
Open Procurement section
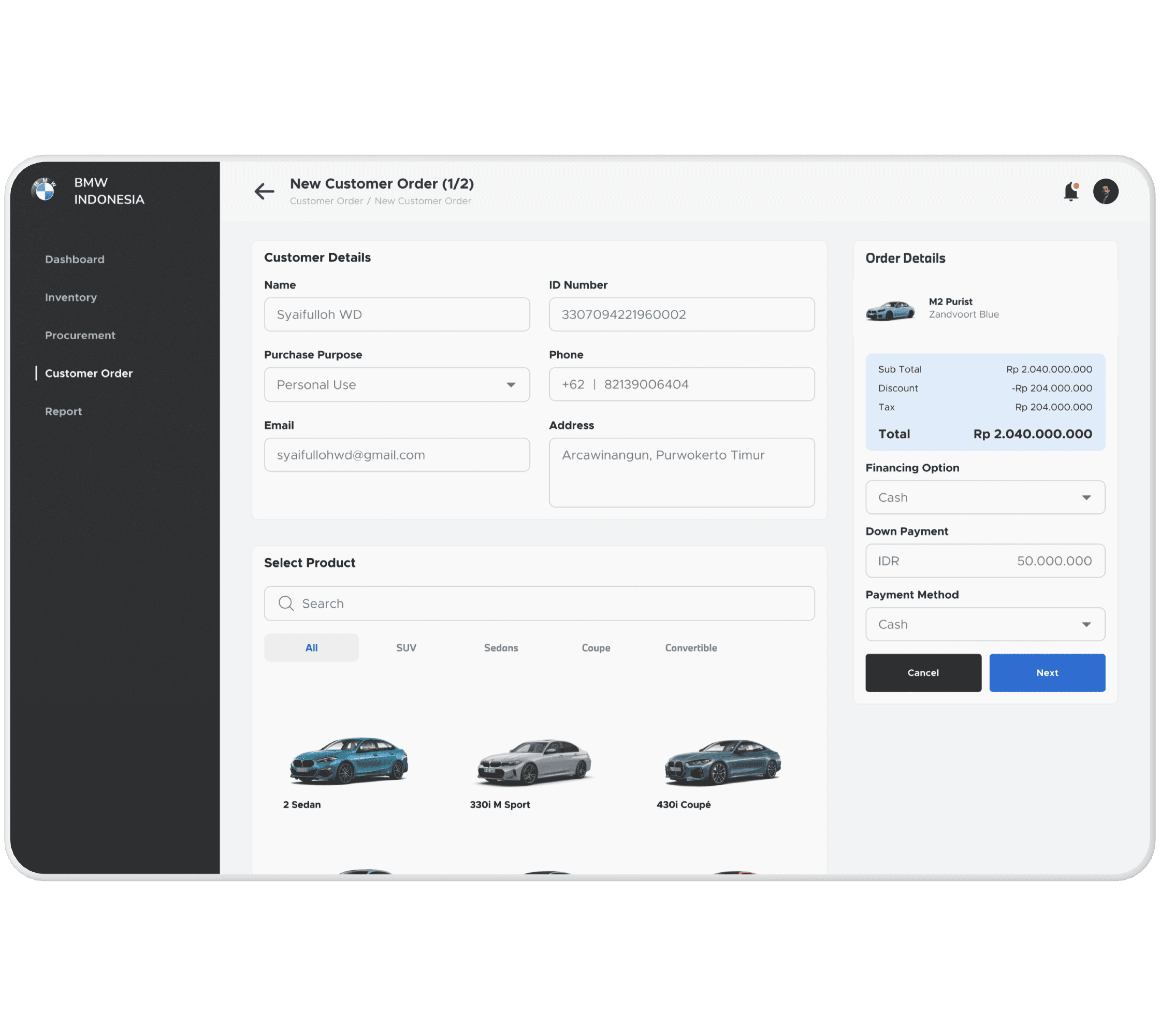pyautogui.click(x=80, y=335)
